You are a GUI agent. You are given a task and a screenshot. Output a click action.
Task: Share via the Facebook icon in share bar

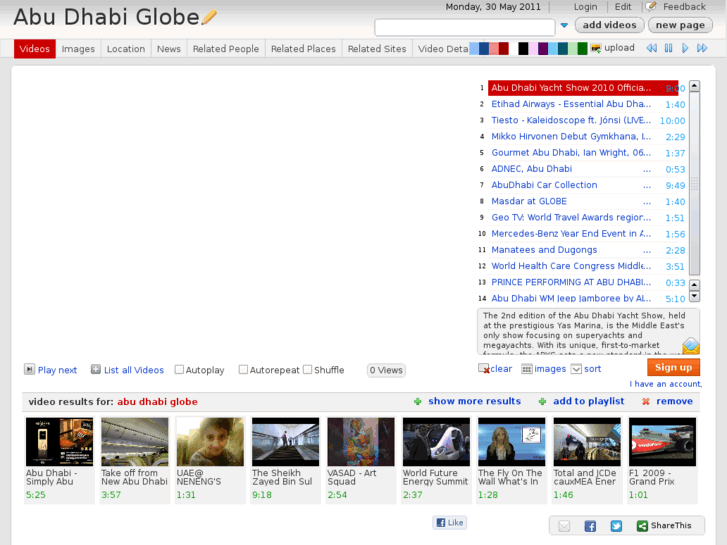[x=590, y=526]
